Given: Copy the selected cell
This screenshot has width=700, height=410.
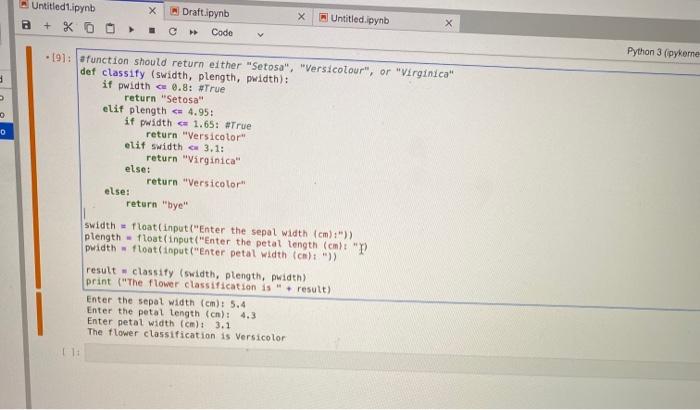Looking at the screenshot, I should 89,28.
